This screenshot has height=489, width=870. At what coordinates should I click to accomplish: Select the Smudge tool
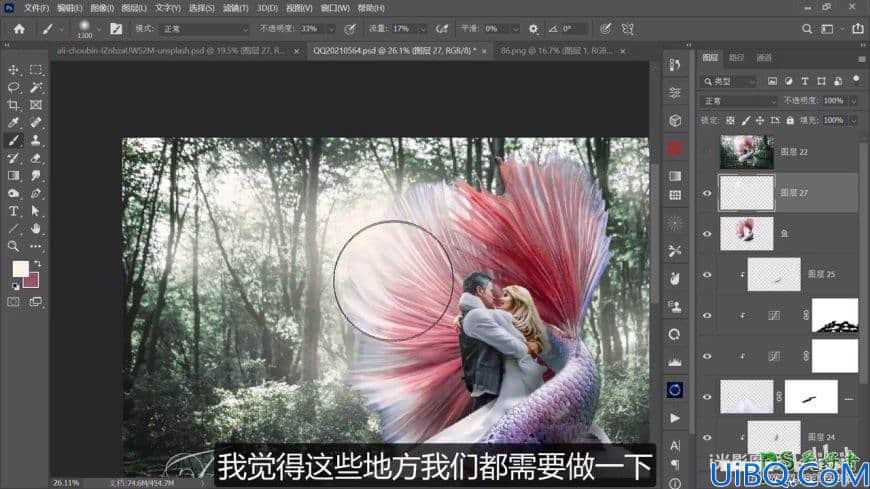[x=36, y=176]
